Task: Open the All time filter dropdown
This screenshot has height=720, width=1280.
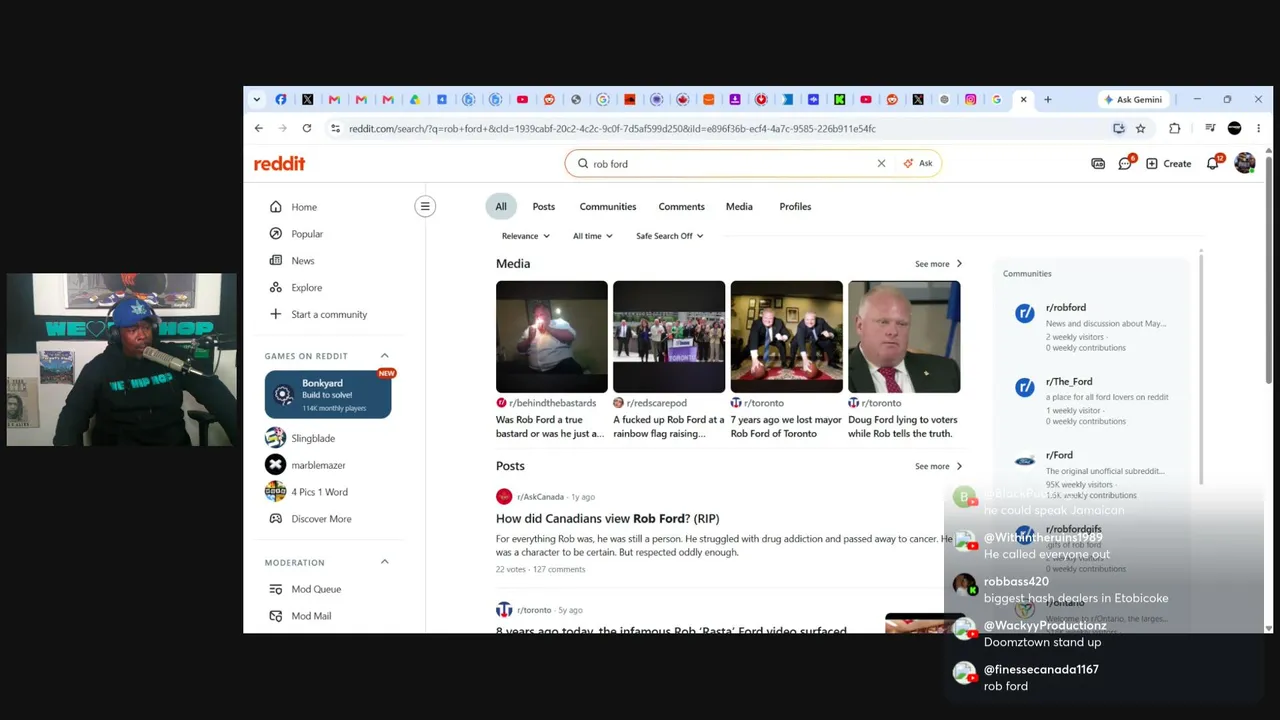Action: click(x=593, y=236)
